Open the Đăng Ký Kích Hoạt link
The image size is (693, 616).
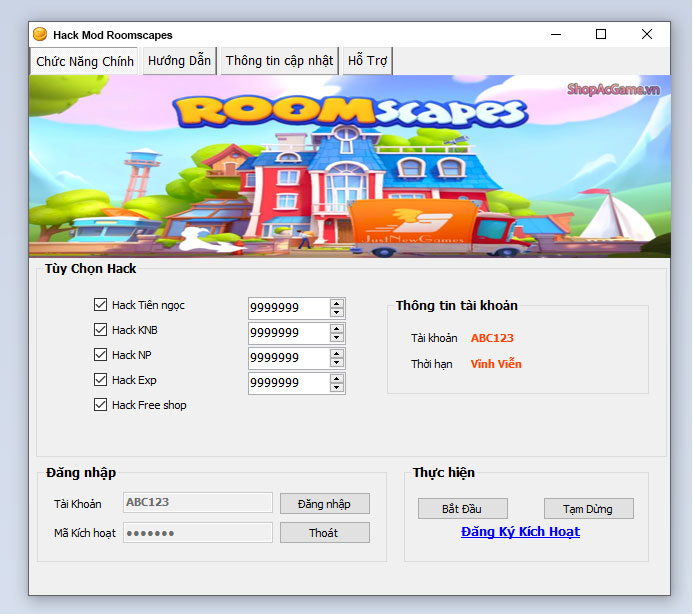pyautogui.click(x=520, y=532)
